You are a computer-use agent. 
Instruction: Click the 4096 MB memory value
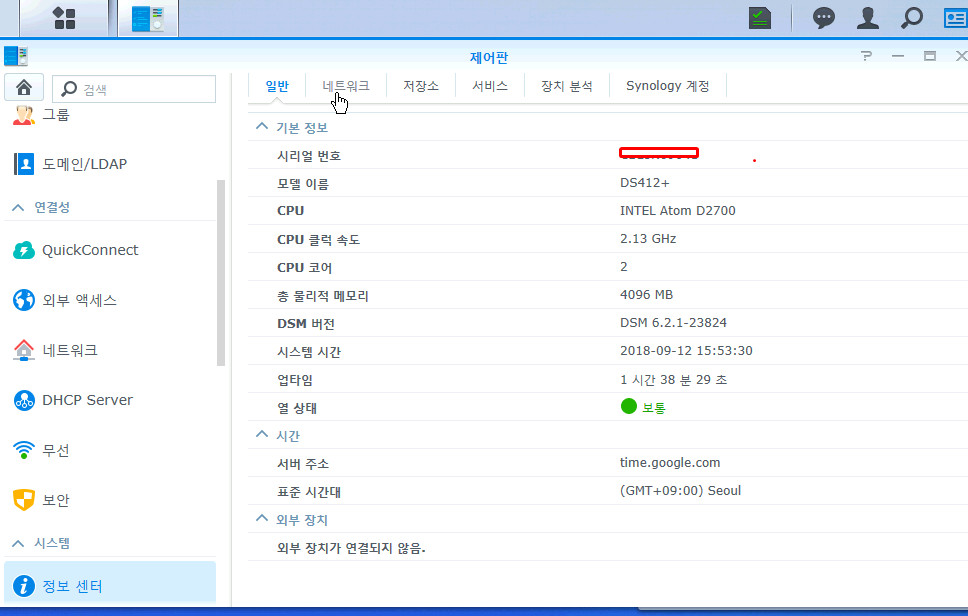[646, 295]
